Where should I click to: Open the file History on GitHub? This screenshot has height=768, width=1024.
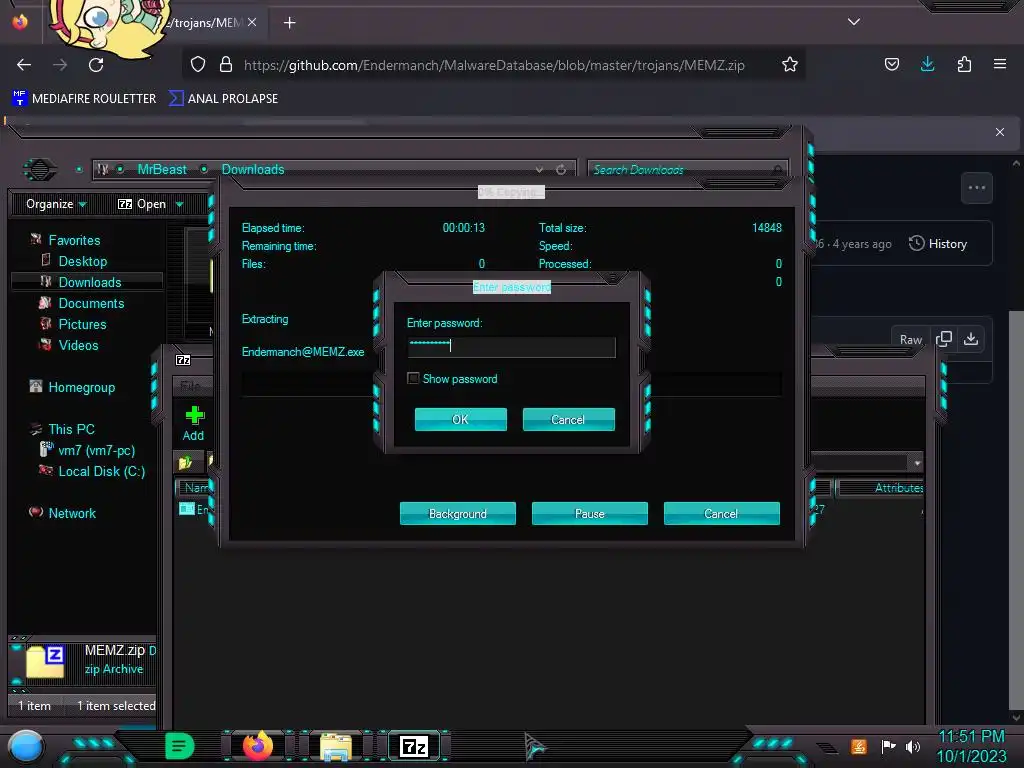coord(938,244)
